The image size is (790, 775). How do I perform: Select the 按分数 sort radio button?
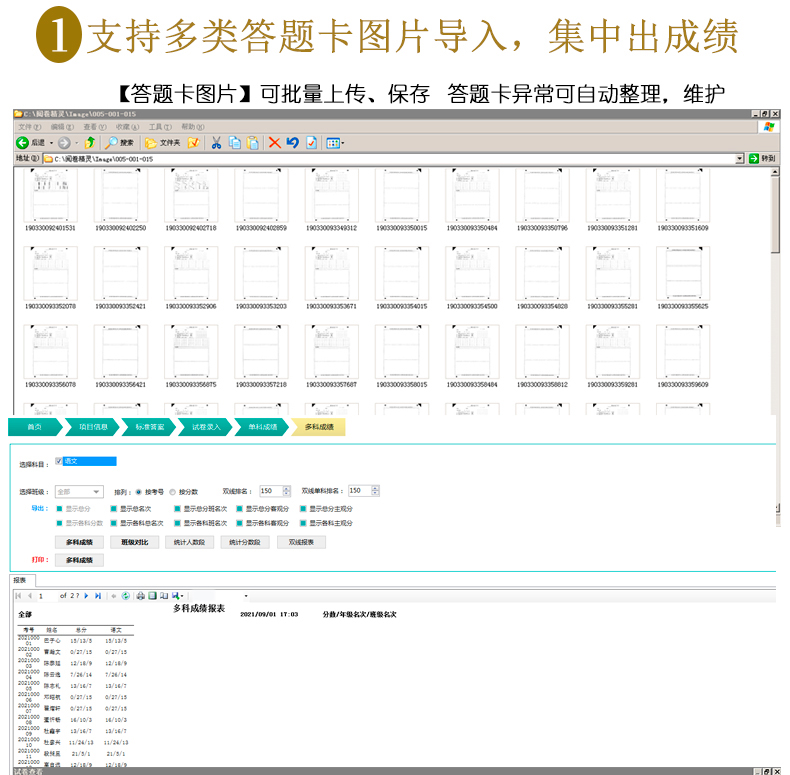pos(172,491)
